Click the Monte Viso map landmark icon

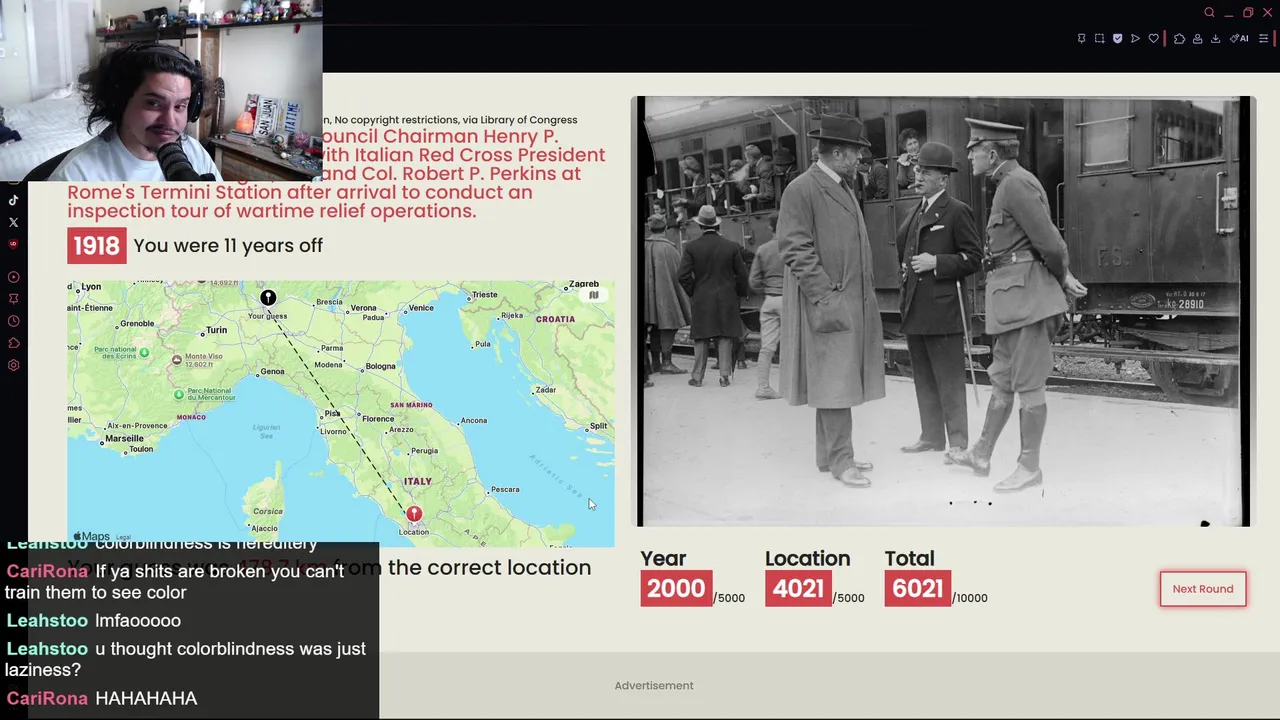(177, 360)
